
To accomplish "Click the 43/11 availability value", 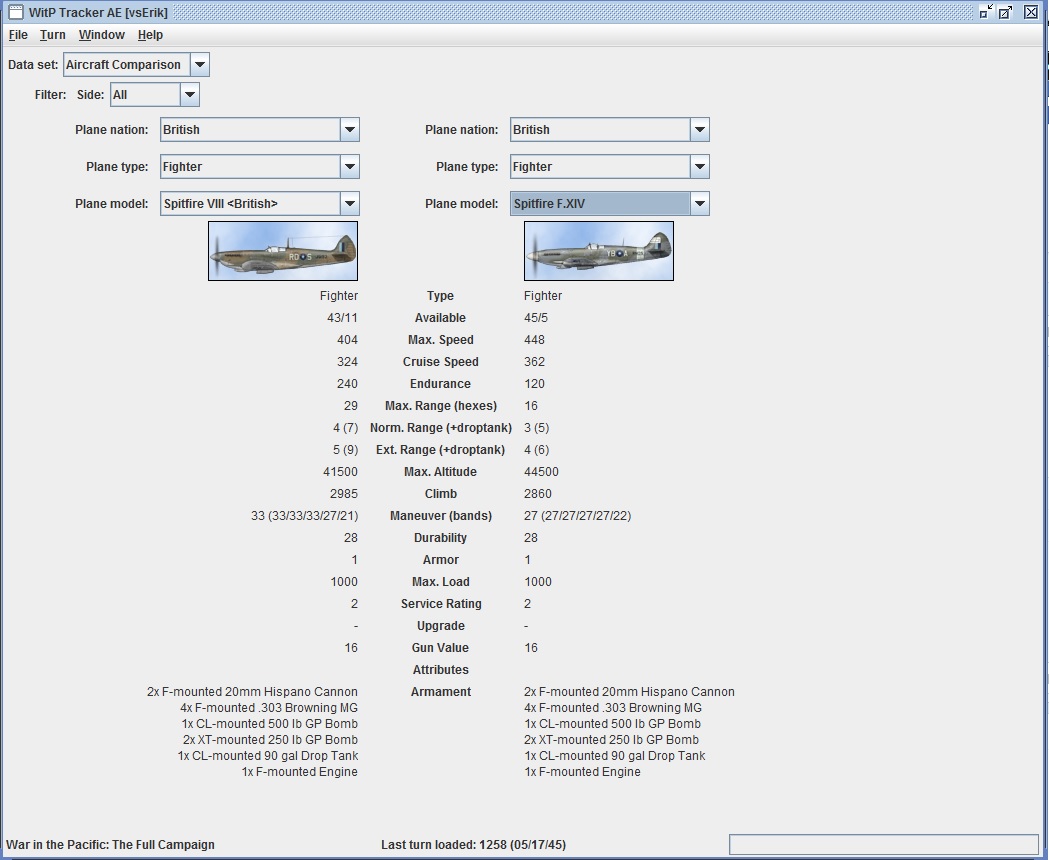I will click(342, 318).
